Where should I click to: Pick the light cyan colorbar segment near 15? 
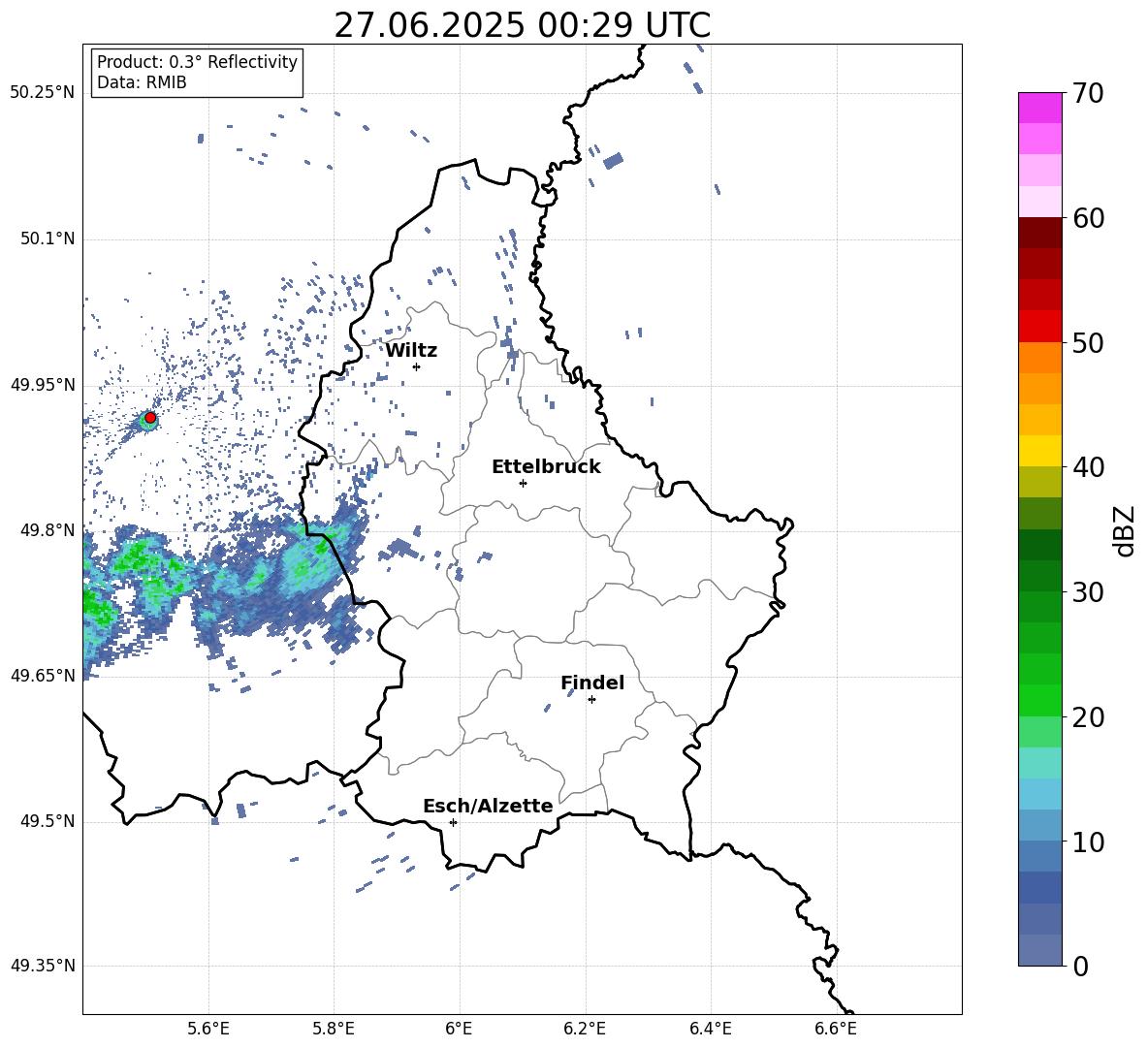[x=1040, y=763]
